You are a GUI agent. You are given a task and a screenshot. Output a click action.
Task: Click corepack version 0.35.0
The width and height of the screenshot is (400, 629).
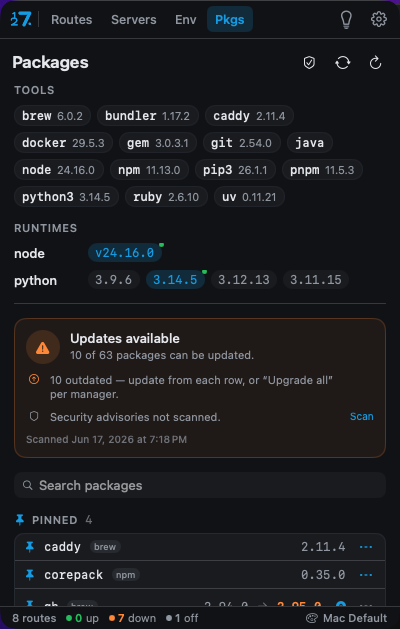pos(323,575)
